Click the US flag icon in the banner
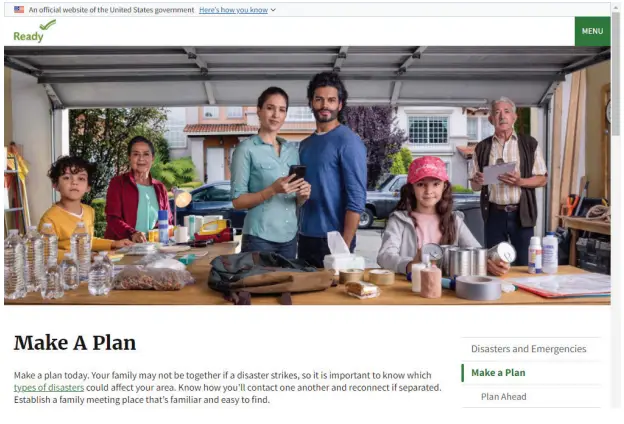The image size is (624, 424). coord(19,10)
